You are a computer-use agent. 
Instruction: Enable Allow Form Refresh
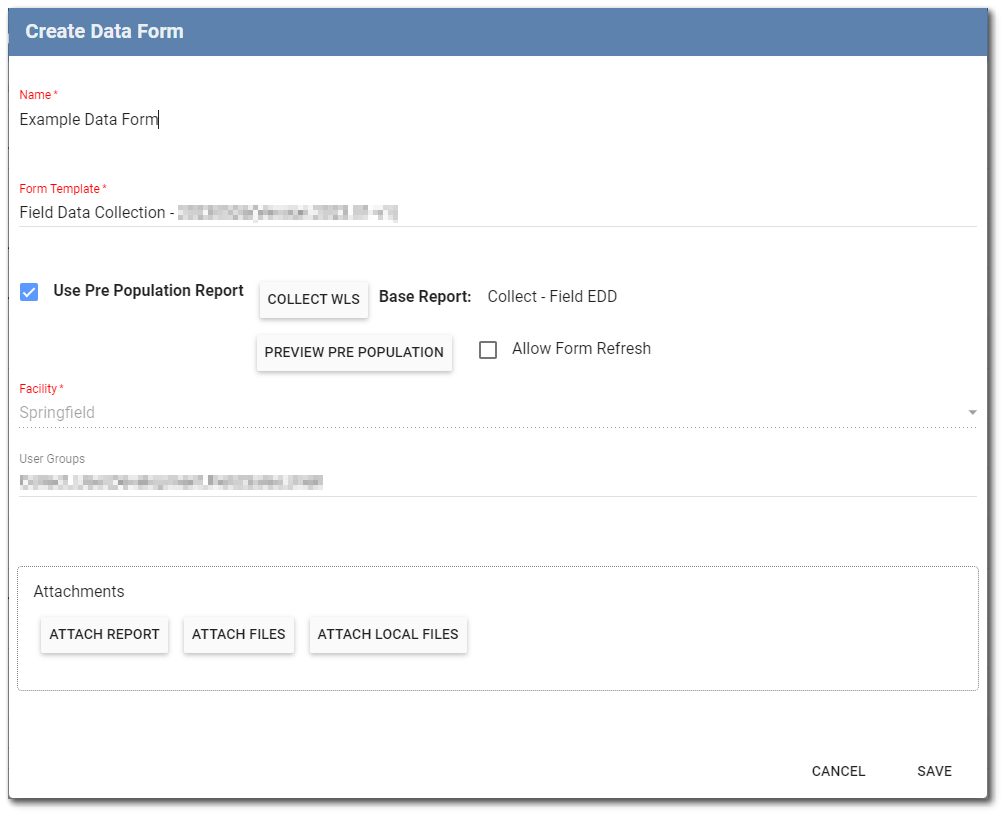point(488,349)
